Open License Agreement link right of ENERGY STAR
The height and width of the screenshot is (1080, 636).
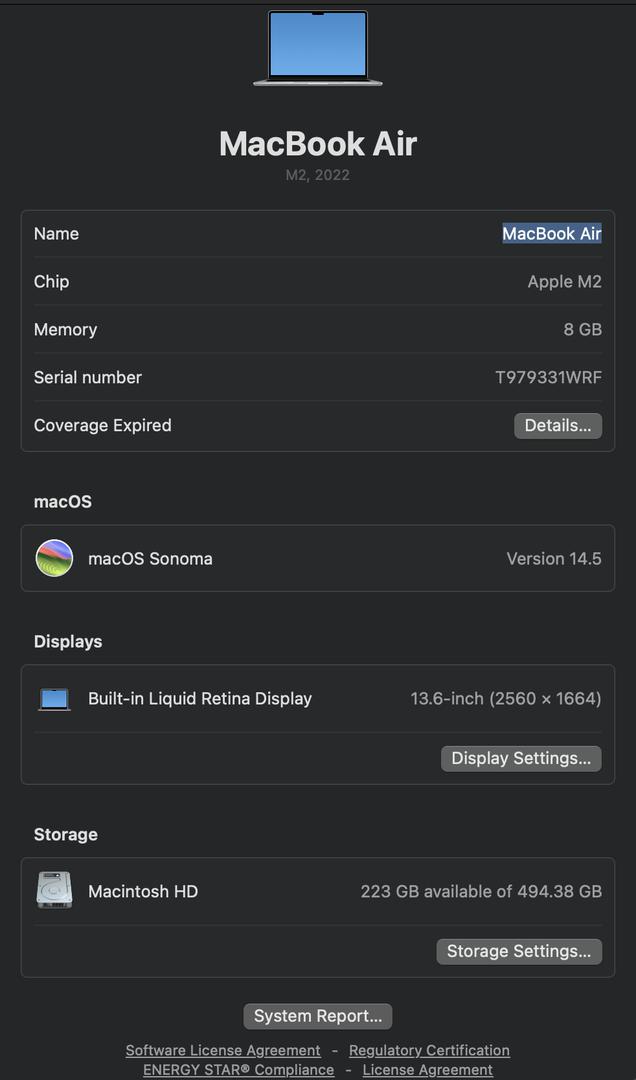(x=427, y=1070)
